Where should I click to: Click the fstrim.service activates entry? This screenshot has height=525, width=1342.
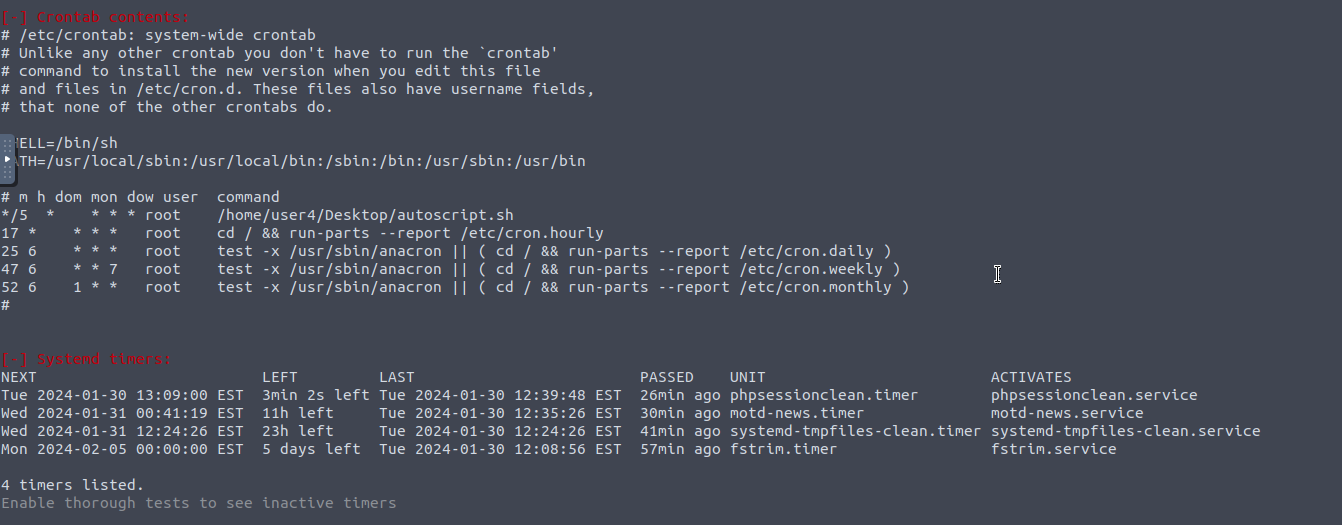tap(1053, 449)
